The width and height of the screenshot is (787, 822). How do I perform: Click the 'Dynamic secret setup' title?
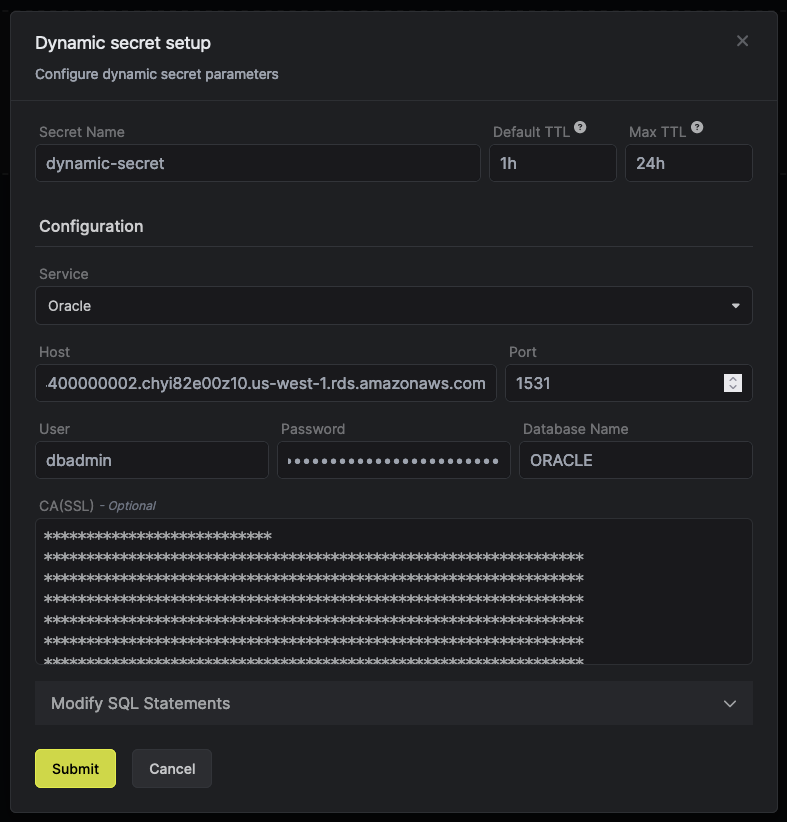123,43
